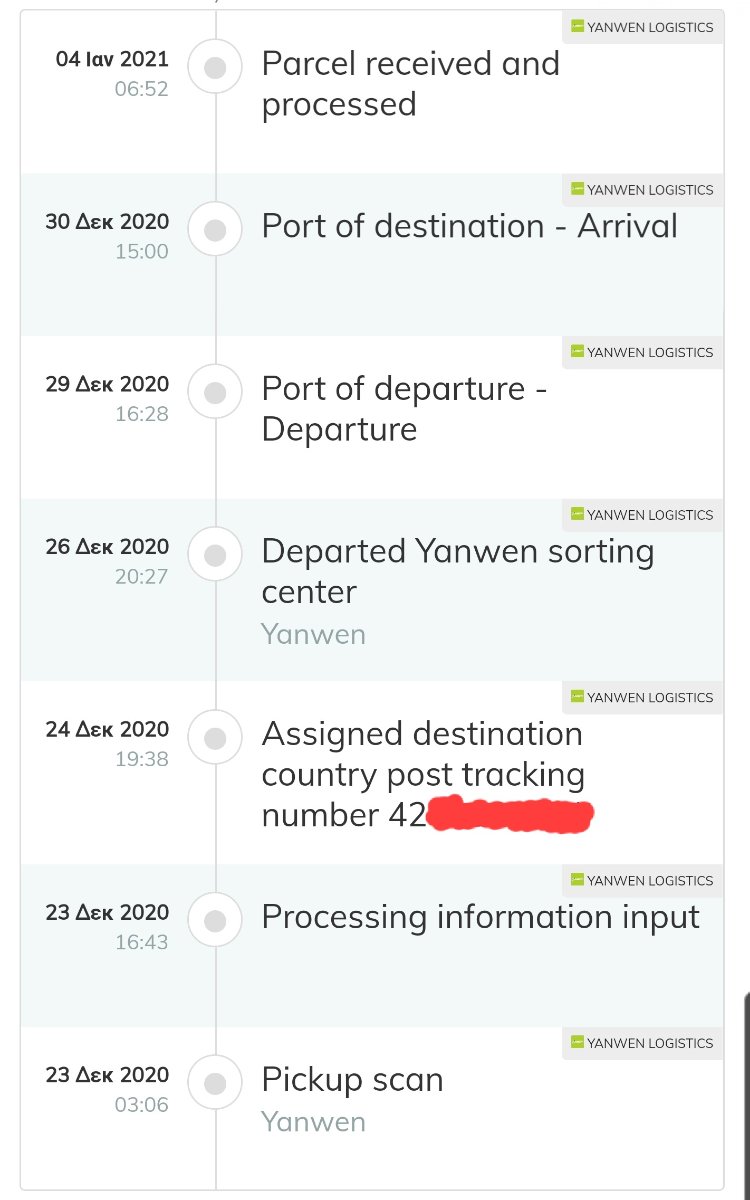
Task: Open the Yanwen Logistics badge on Pickup scan
Action: [642, 1043]
